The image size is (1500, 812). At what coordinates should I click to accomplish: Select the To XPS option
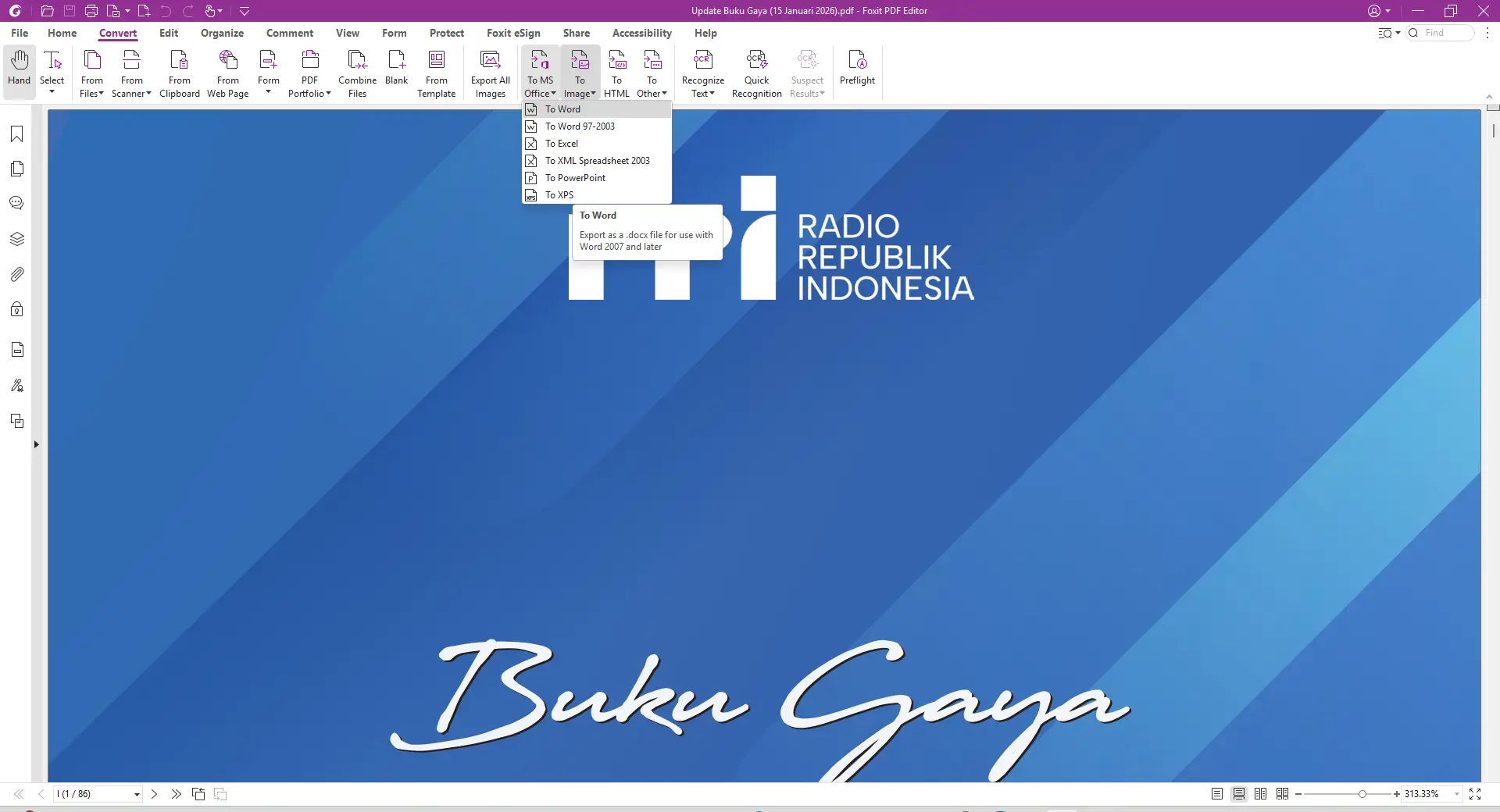[x=597, y=195]
